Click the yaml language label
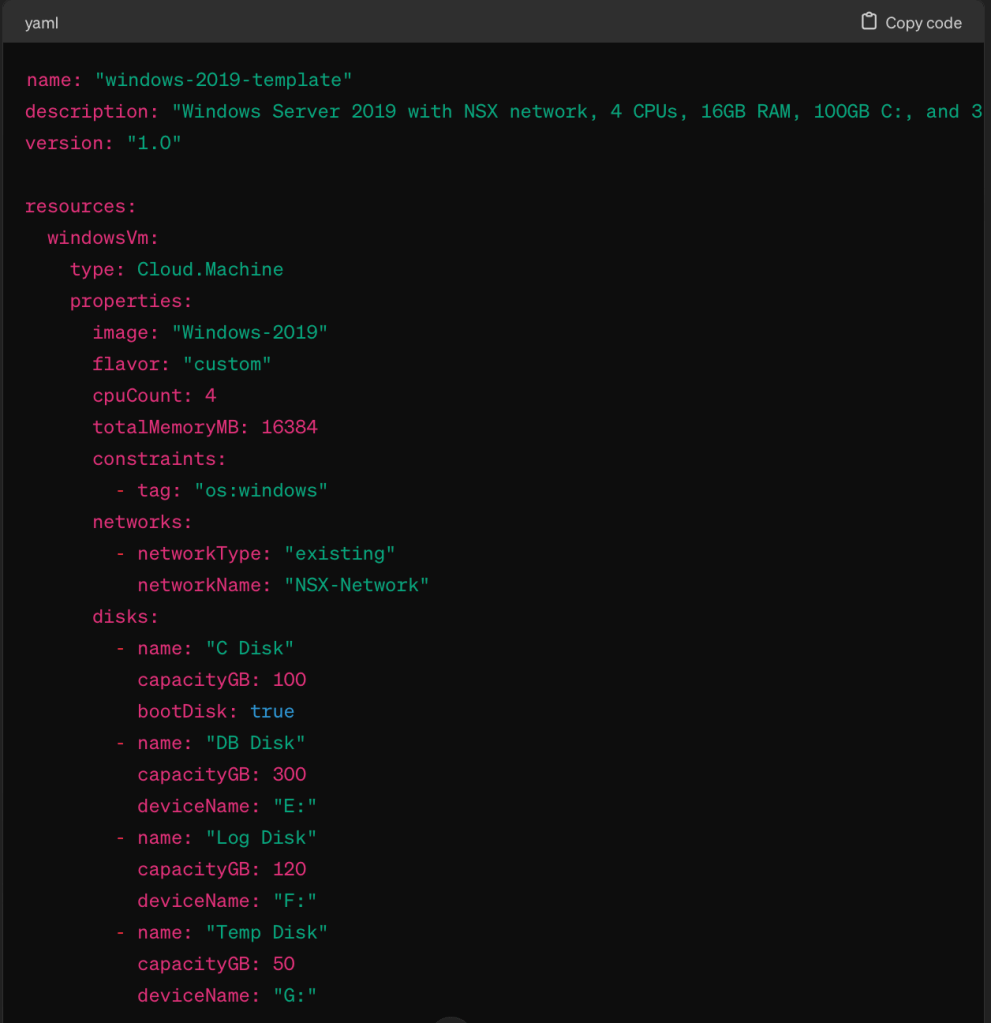Viewport: 991px width, 1023px height. click(x=42, y=23)
